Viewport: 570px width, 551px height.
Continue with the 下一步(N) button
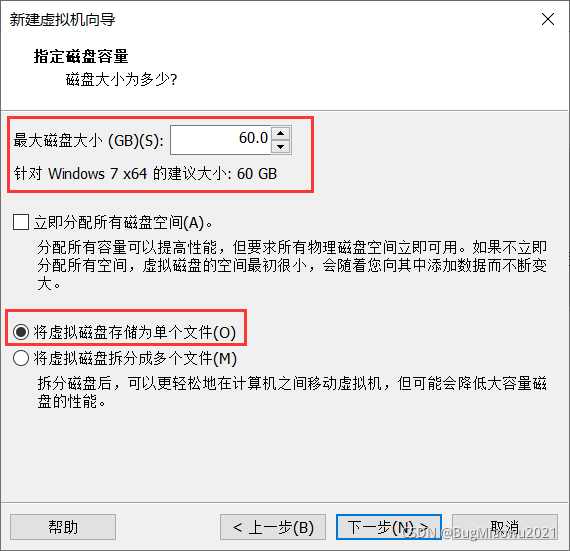coord(389,527)
